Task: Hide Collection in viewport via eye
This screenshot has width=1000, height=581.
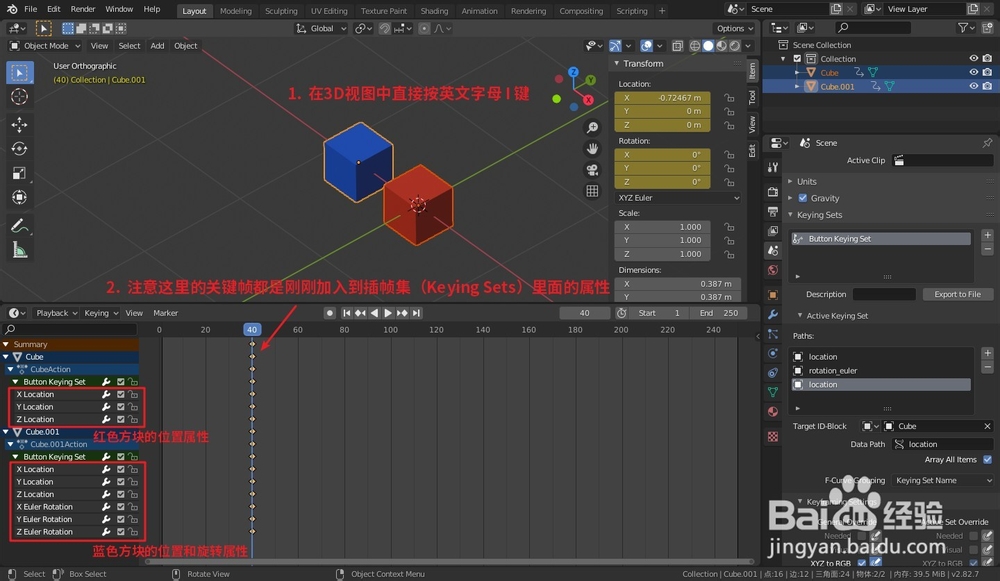Action: [x=974, y=58]
